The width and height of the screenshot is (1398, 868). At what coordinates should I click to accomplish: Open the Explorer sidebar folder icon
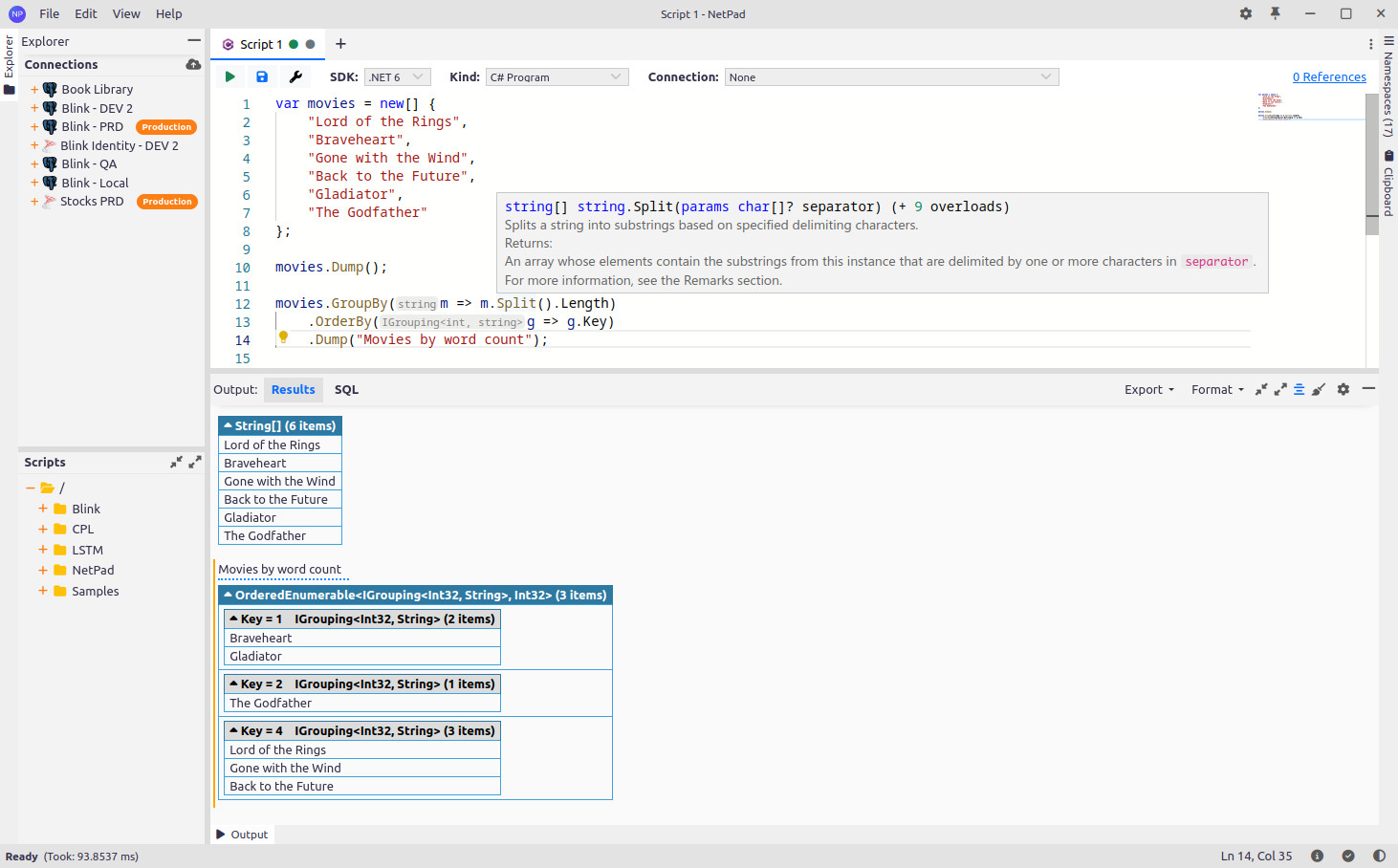click(10, 90)
